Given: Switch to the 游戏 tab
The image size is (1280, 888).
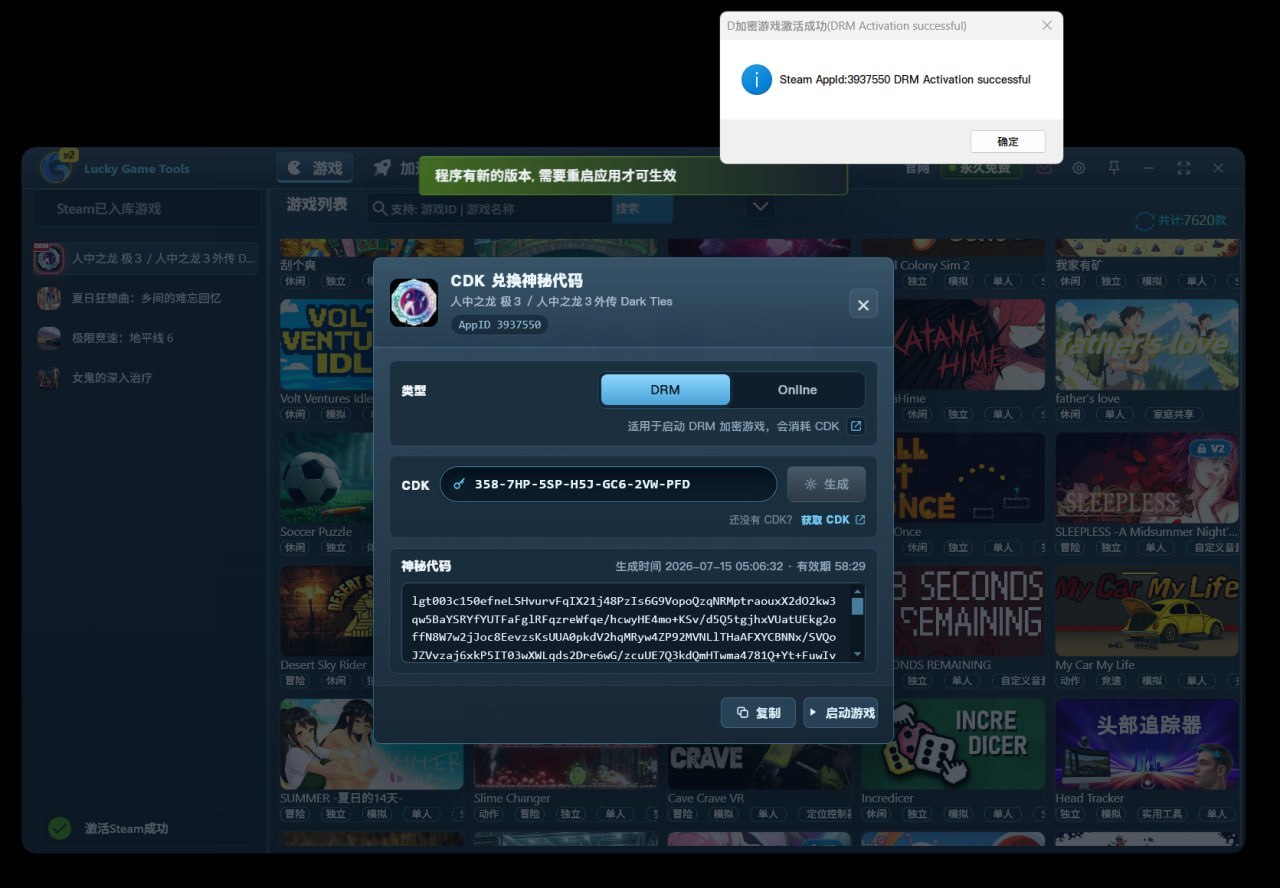Looking at the screenshot, I should [x=315, y=168].
